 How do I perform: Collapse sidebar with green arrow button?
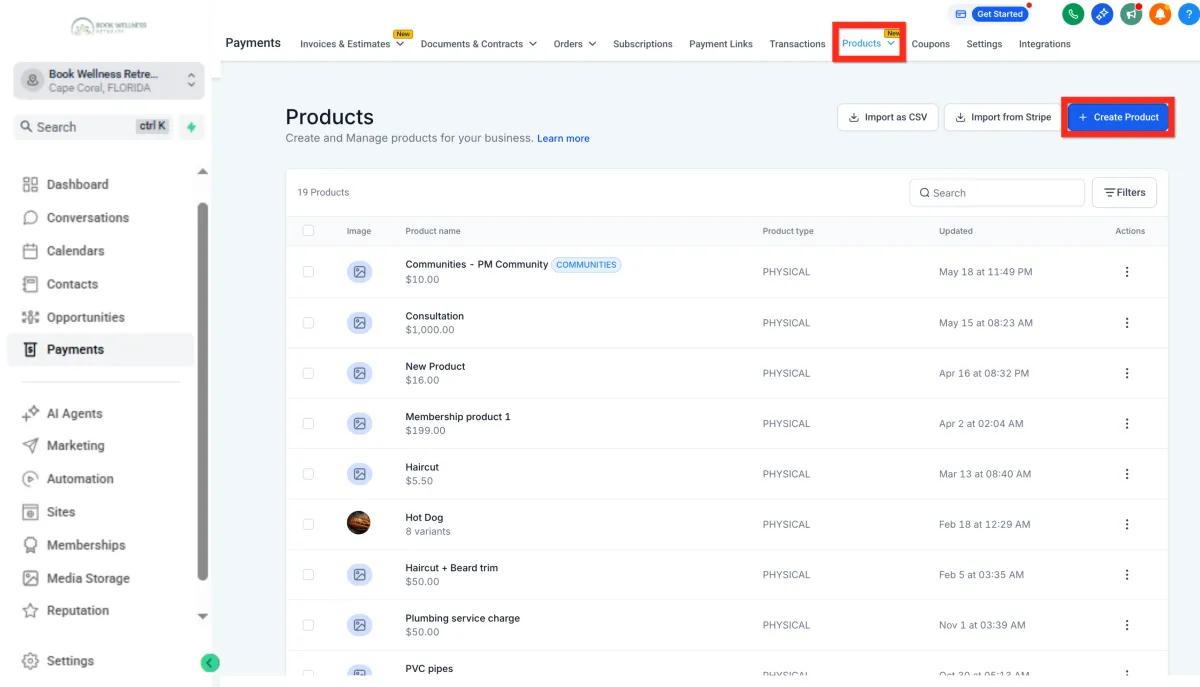(209, 662)
